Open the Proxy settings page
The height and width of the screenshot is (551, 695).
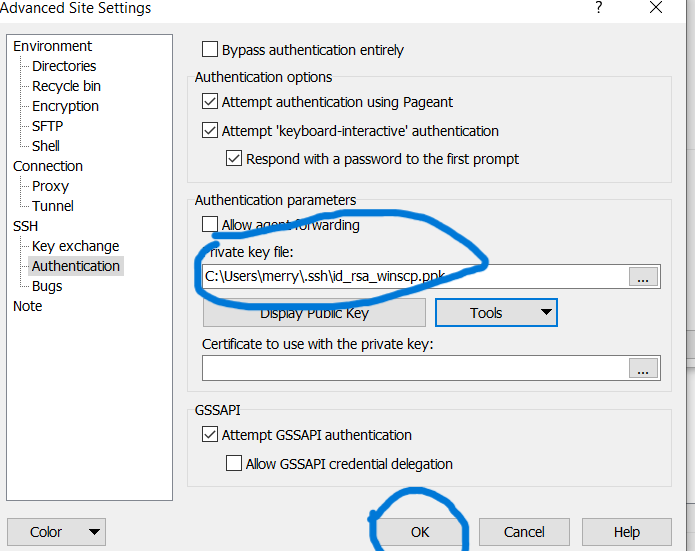click(50, 186)
